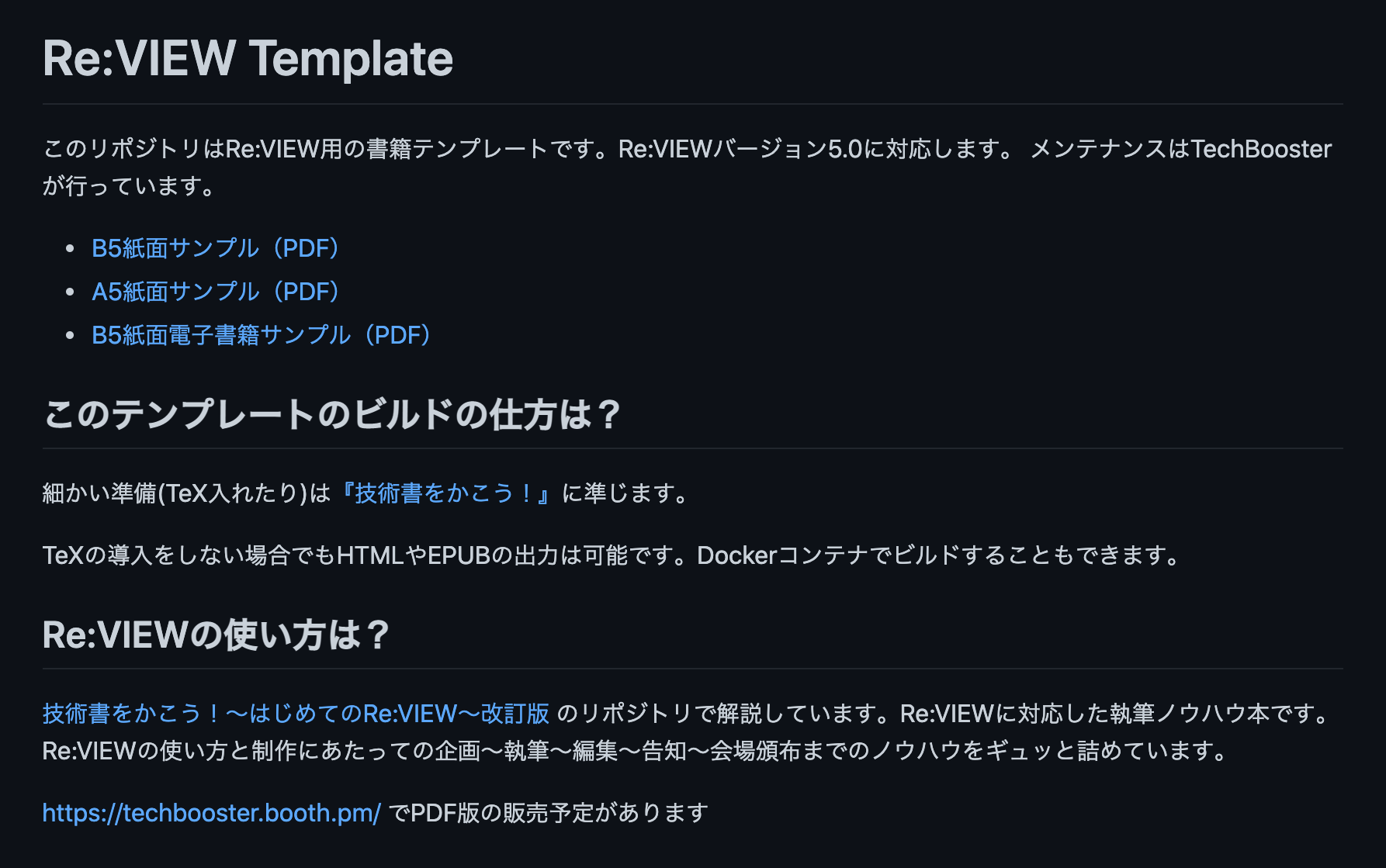
Task: Click the このテンプレートのビルドの仕方は？ heading
Action: [332, 414]
